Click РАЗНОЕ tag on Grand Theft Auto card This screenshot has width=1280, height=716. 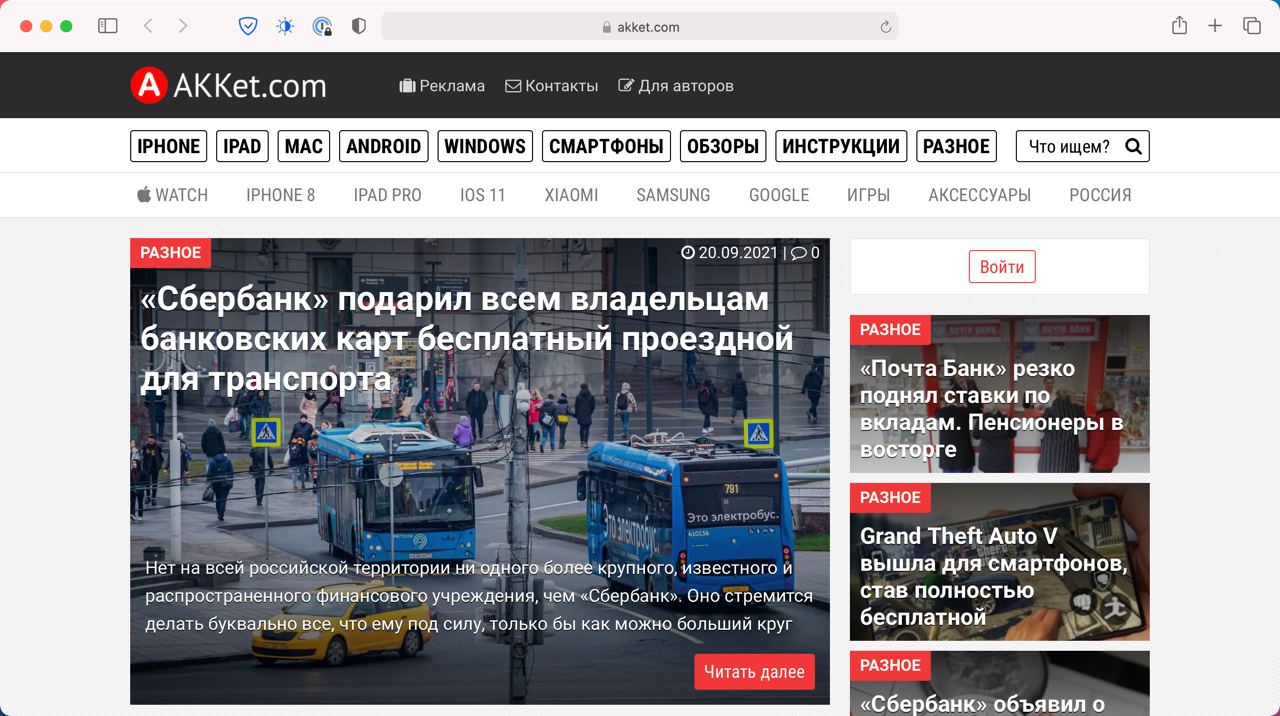(890, 498)
